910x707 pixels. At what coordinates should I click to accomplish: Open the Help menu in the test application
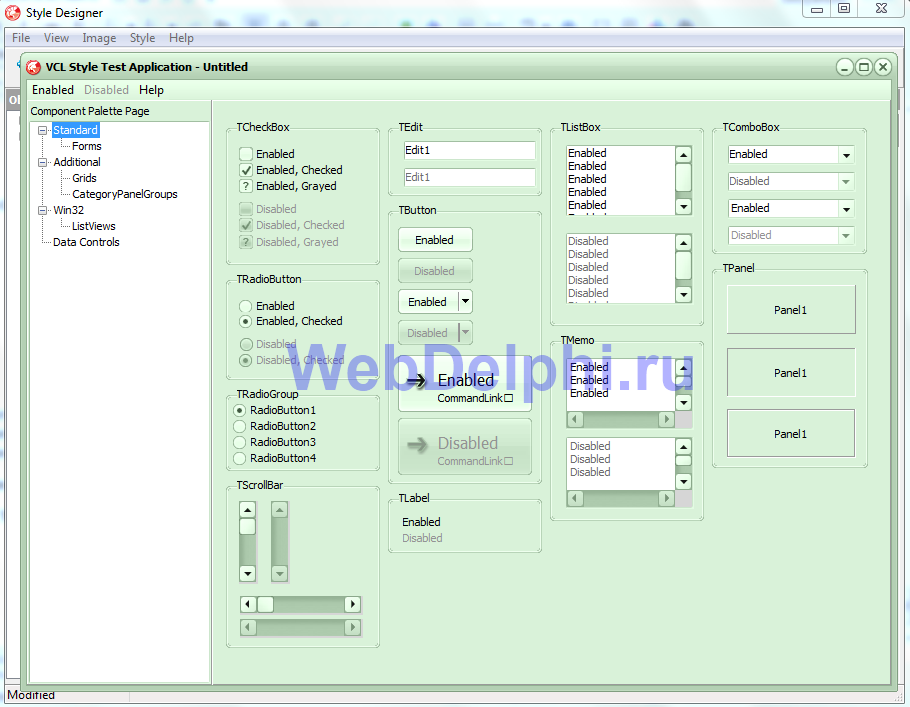151,90
